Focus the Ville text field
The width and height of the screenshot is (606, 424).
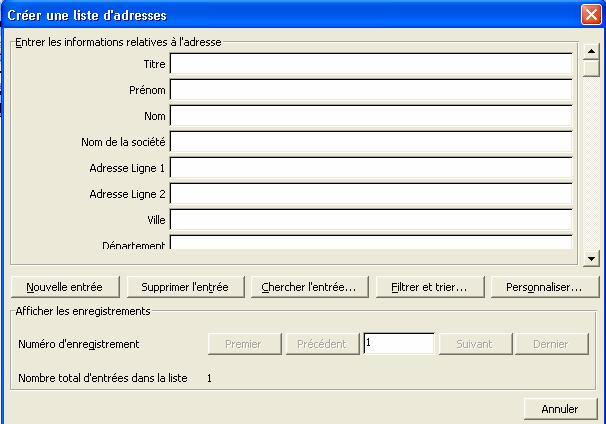point(370,220)
